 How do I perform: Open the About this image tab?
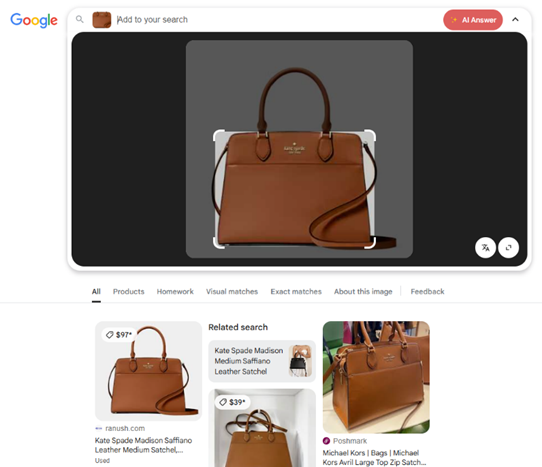point(363,291)
